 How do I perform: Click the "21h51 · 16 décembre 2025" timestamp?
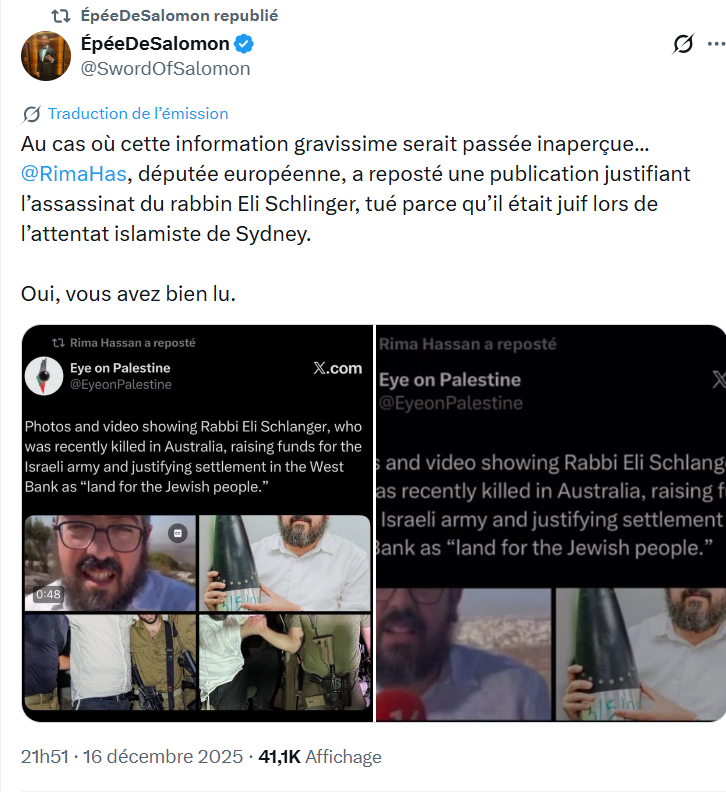pyautogui.click(x=132, y=757)
